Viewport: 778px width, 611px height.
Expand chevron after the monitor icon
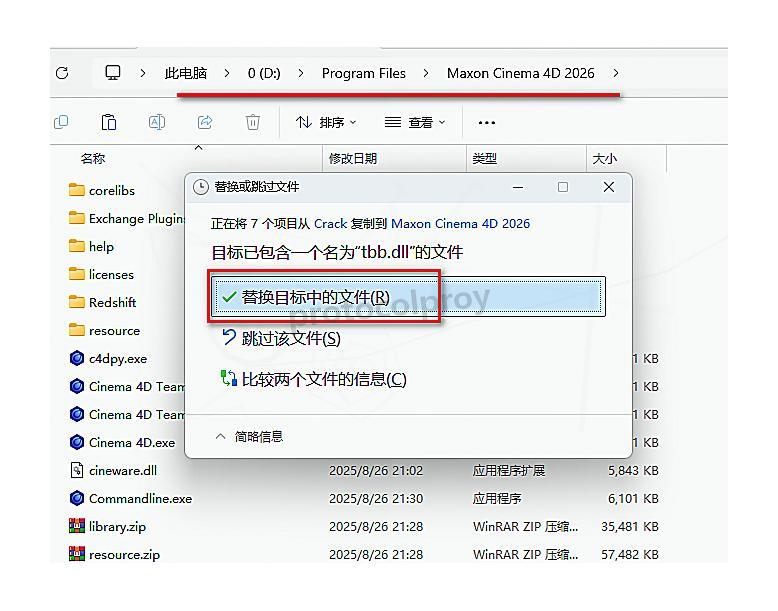[143, 73]
